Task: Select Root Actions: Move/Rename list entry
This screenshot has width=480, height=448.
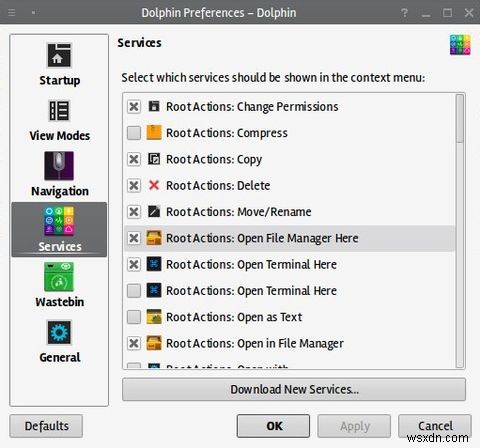Action: point(289,212)
